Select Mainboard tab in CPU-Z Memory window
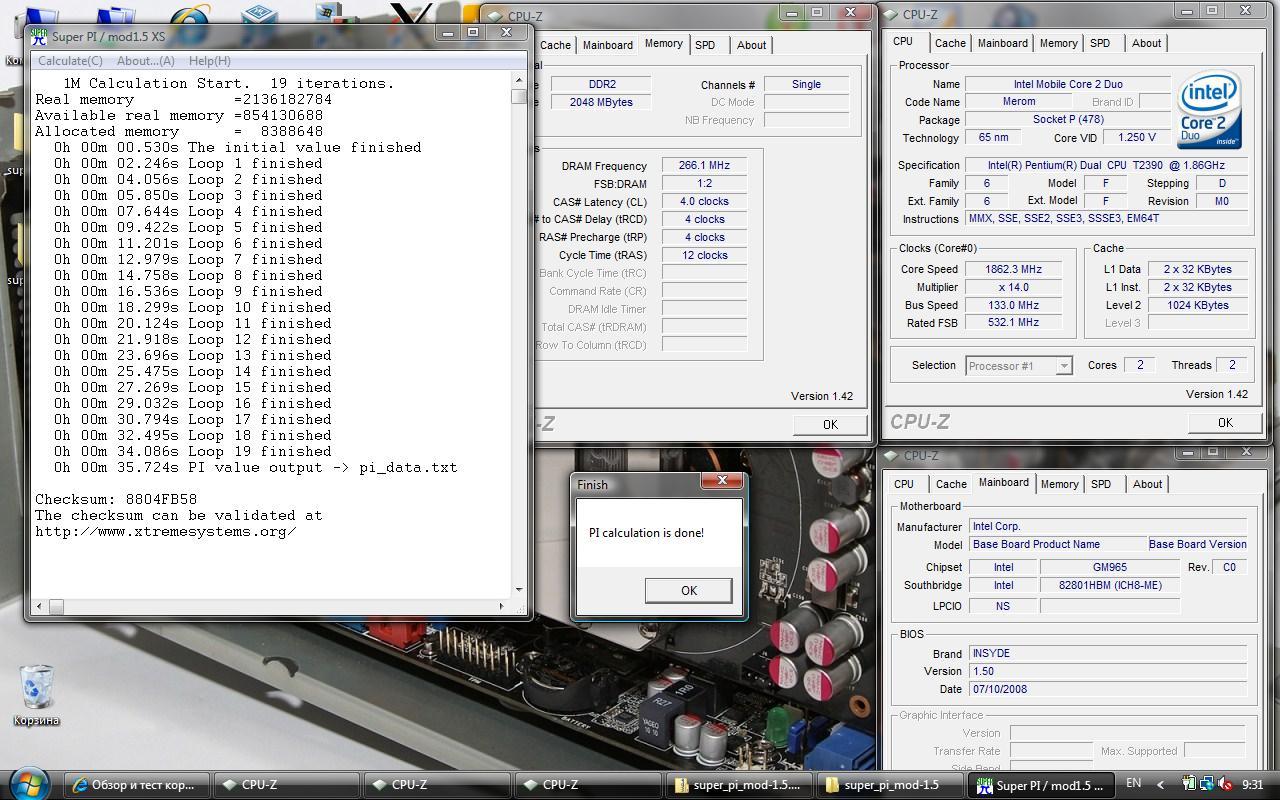The height and width of the screenshot is (800, 1280). tap(607, 45)
